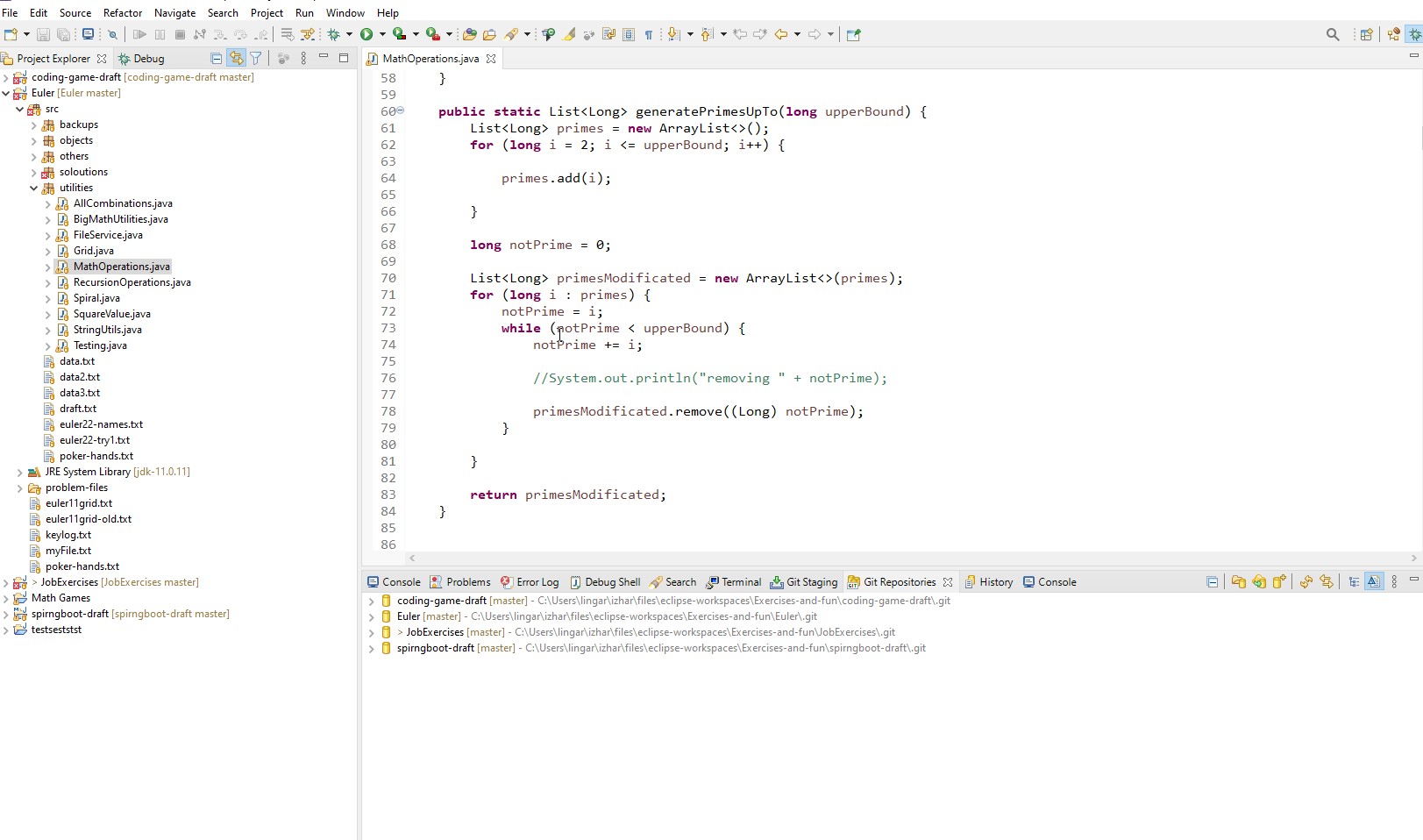1423x840 pixels.
Task: Toggle Link with Editor in Project Explorer
Action: 236,59
